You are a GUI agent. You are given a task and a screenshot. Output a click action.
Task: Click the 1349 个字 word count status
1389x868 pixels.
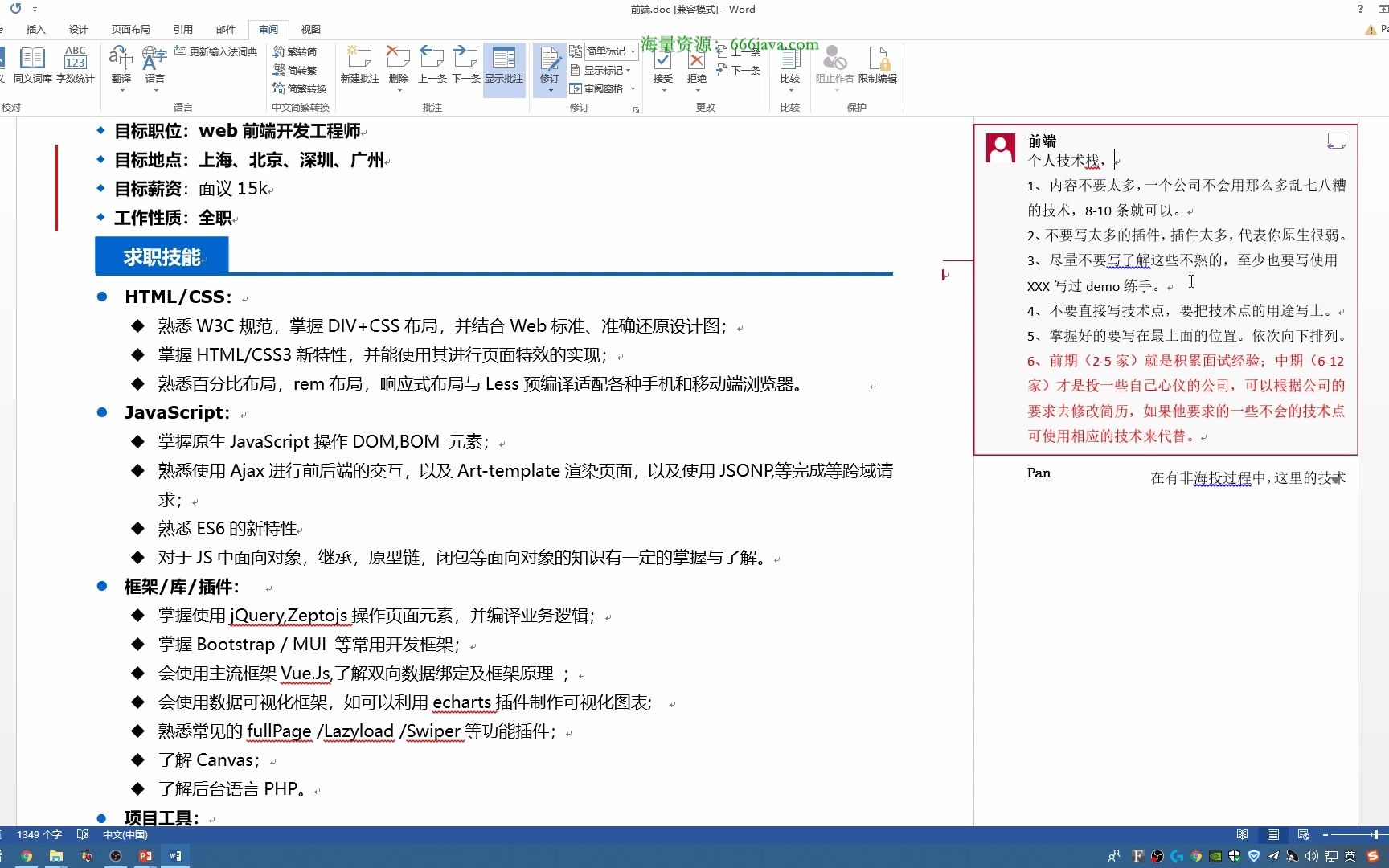tap(39, 834)
